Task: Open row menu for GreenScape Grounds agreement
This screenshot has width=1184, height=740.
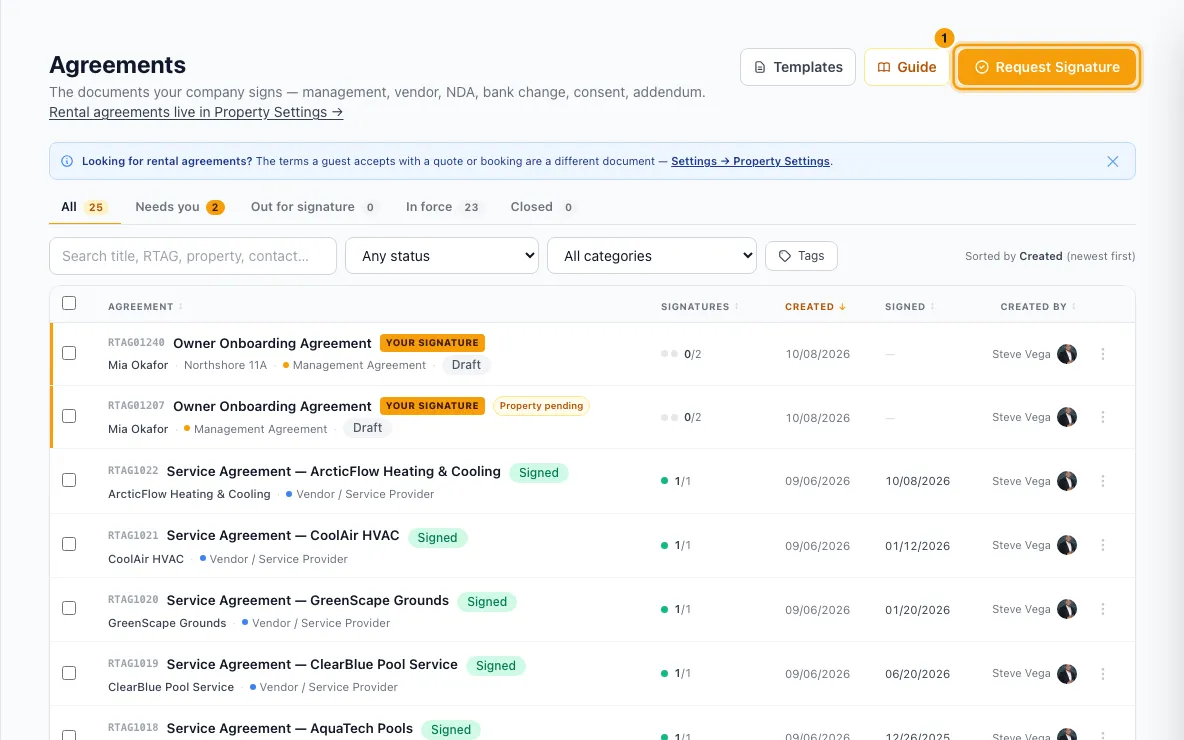Action: coord(1102,609)
